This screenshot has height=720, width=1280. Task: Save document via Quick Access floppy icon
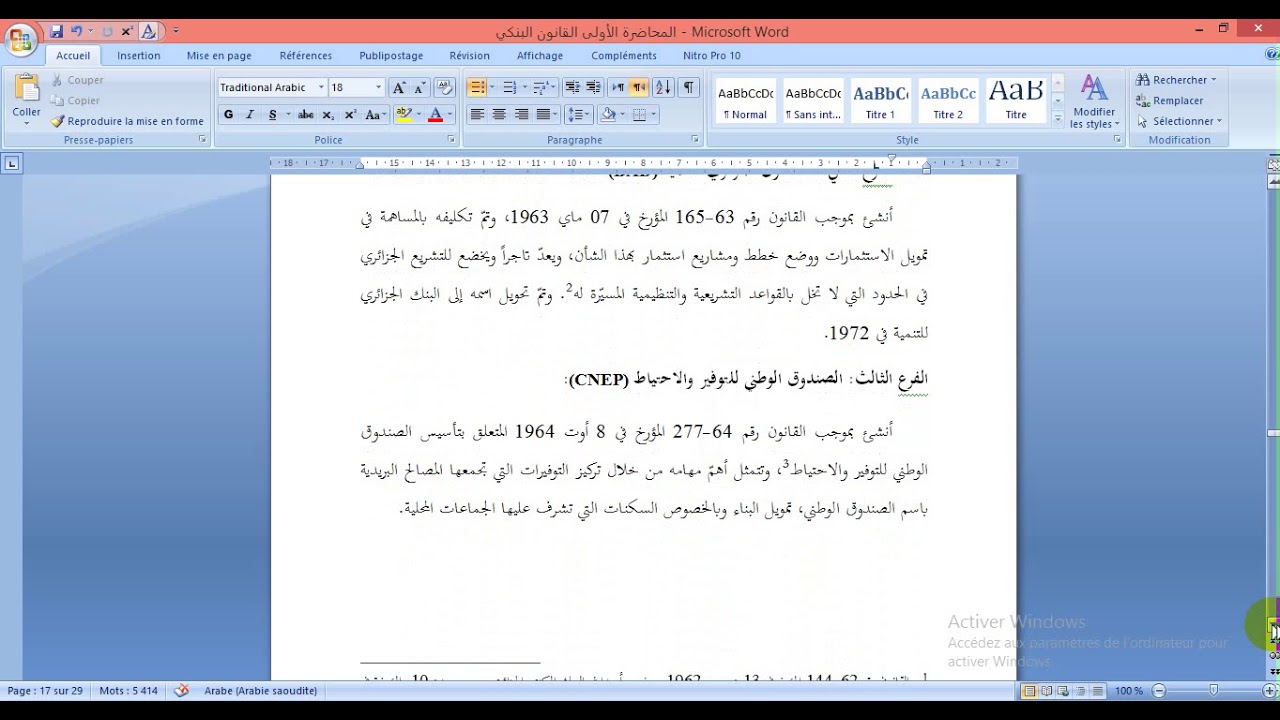[x=57, y=32]
